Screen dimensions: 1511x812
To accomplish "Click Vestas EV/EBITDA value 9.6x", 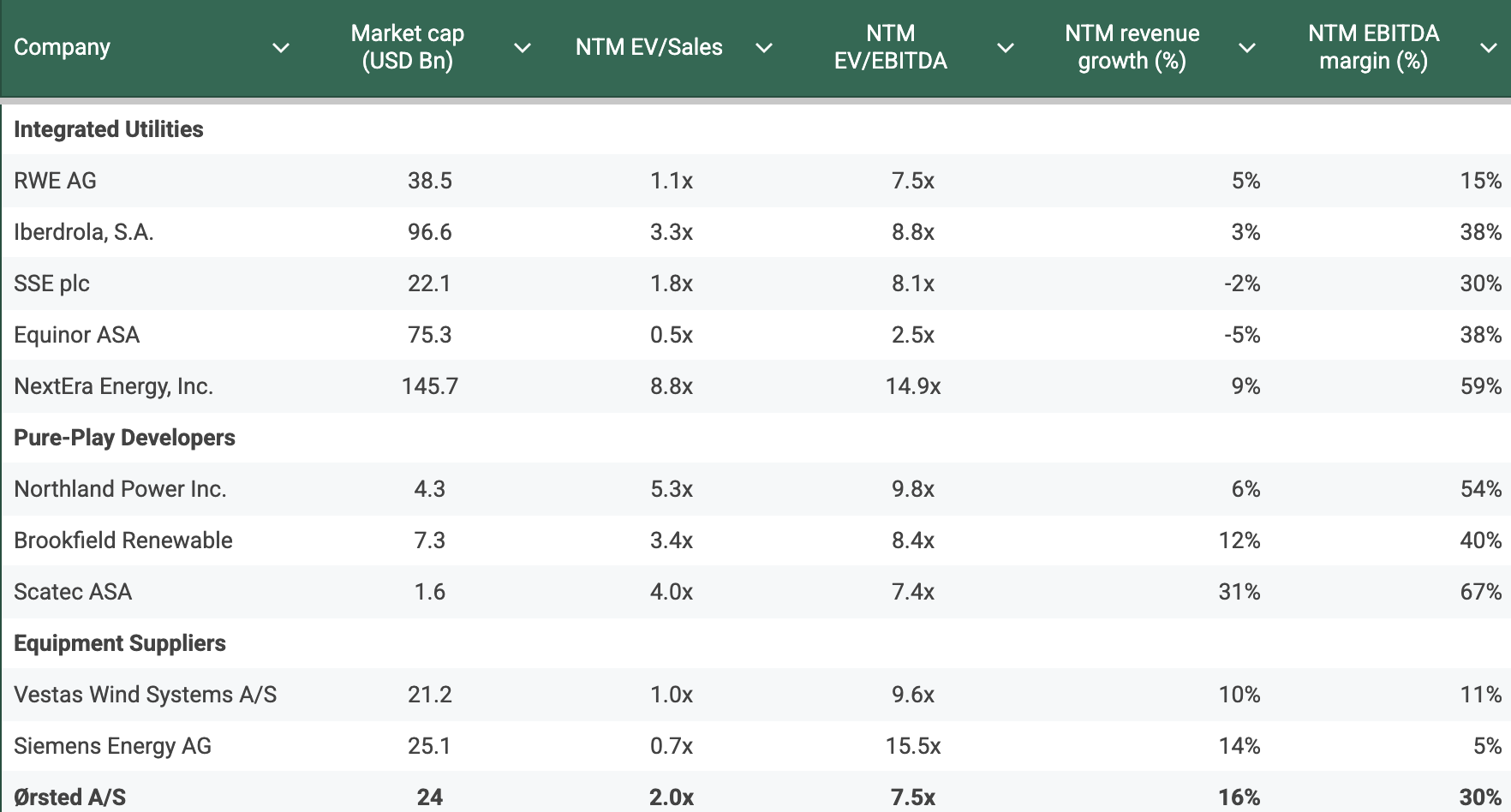I will (x=913, y=695).
